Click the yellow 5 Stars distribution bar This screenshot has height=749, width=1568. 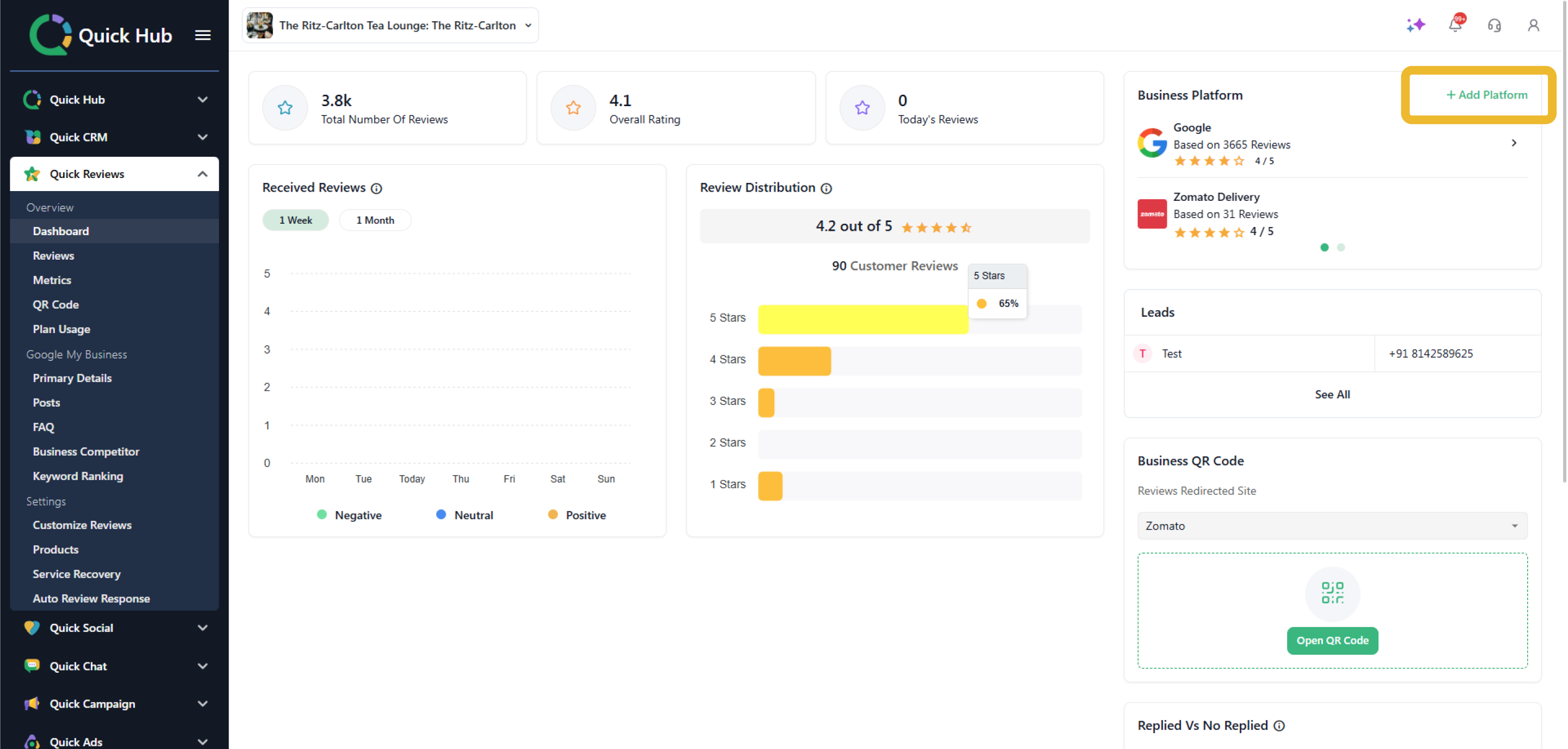click(862, 319)
